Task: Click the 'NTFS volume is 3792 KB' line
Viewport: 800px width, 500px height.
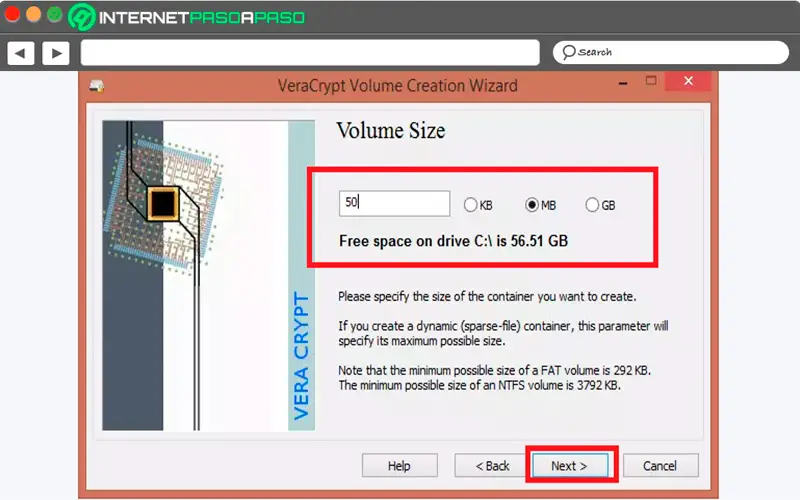Action: [480, 385]
